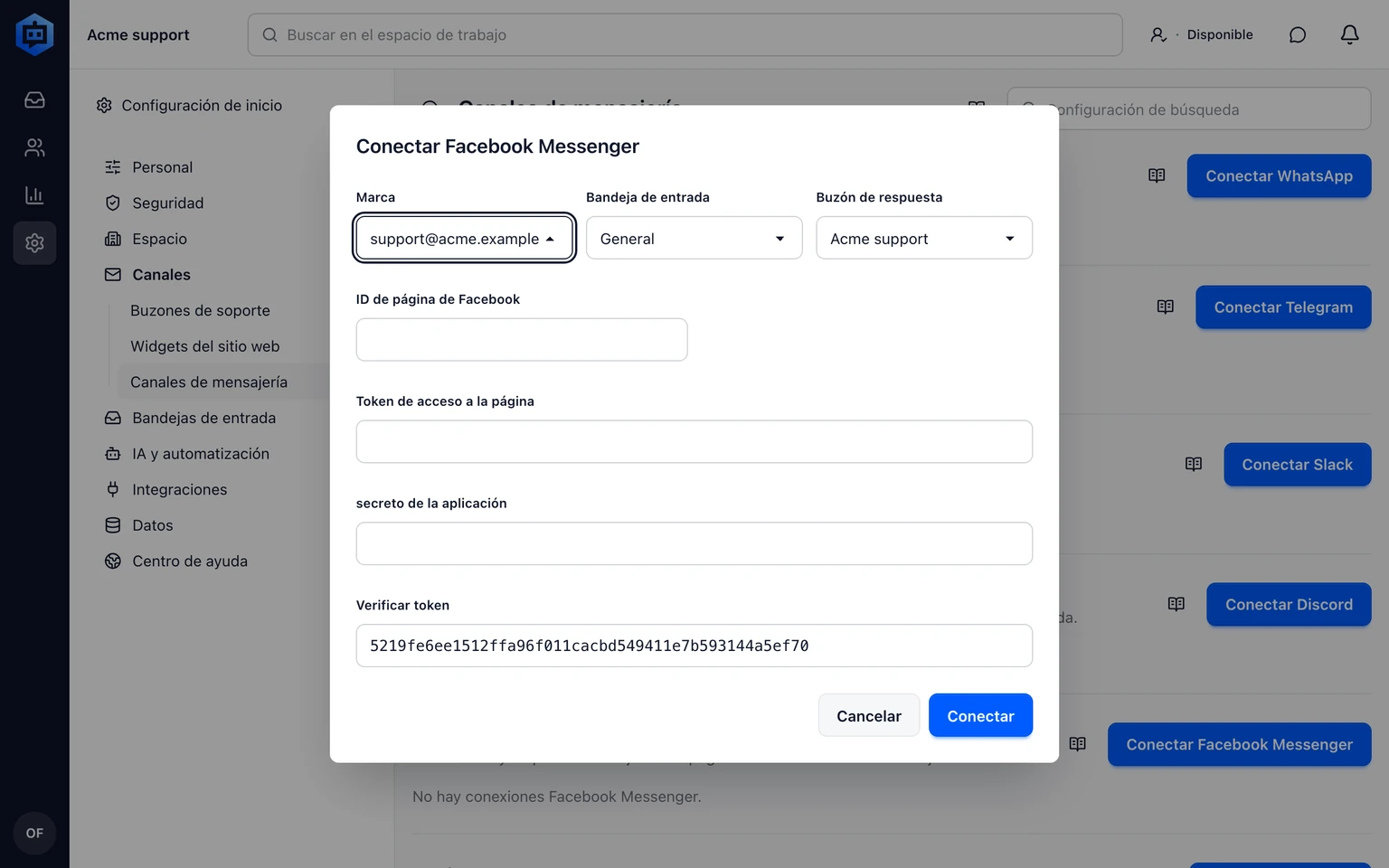Open Datos settings
This screenshot has width=1389, height=868.
(152, 525)
